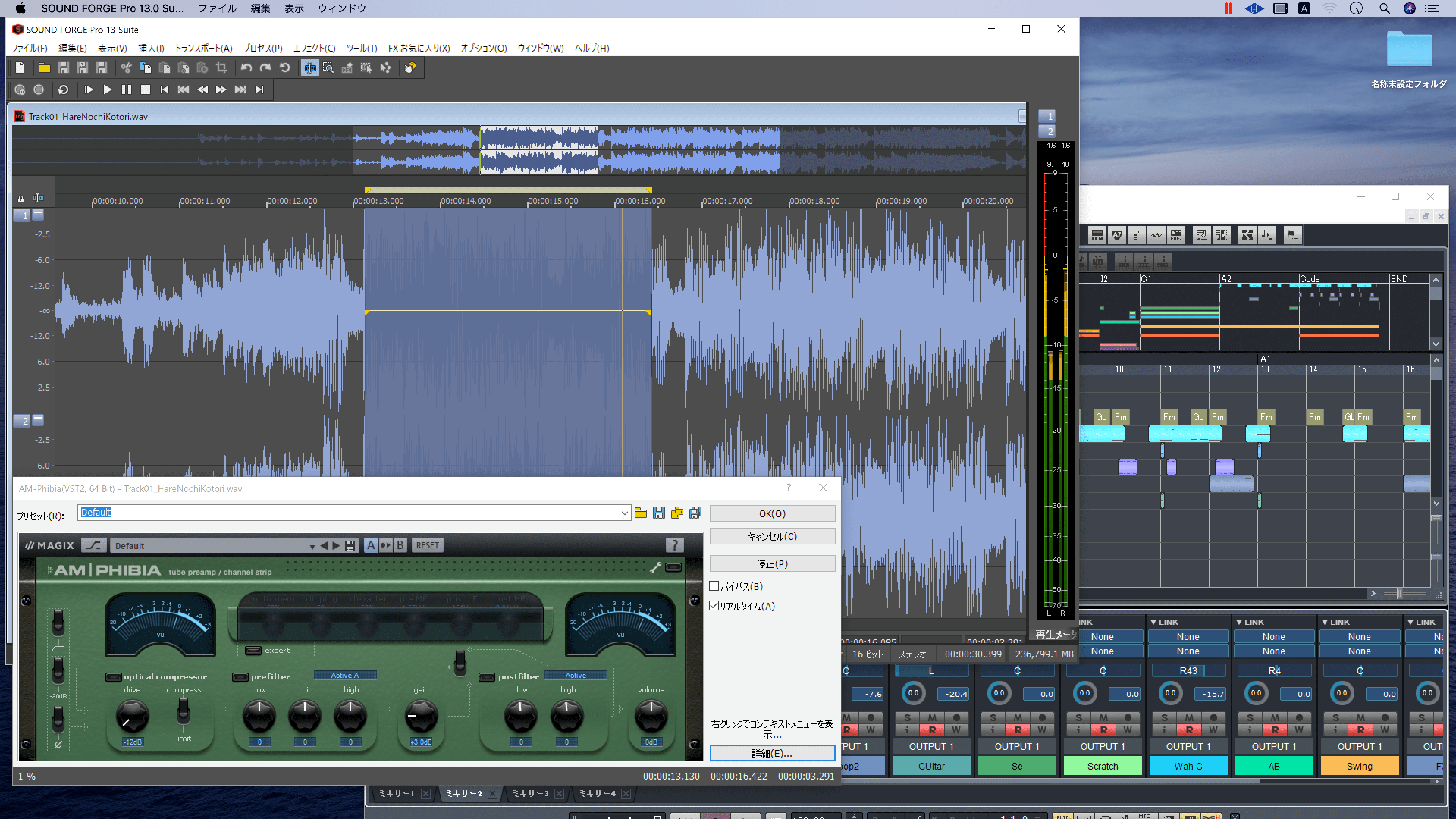The image size is (1456, 819).
Task: Click the gain knob in AM-Phibia
Action: [421, 715]
